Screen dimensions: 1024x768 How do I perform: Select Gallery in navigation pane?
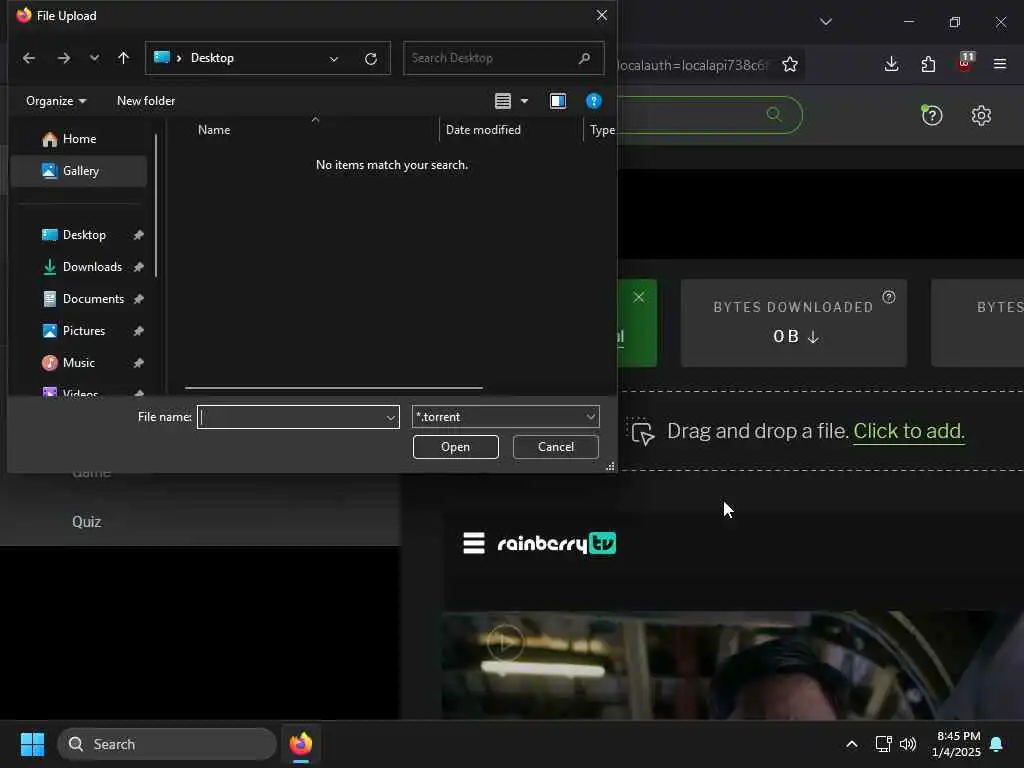(x=79, y=170)
